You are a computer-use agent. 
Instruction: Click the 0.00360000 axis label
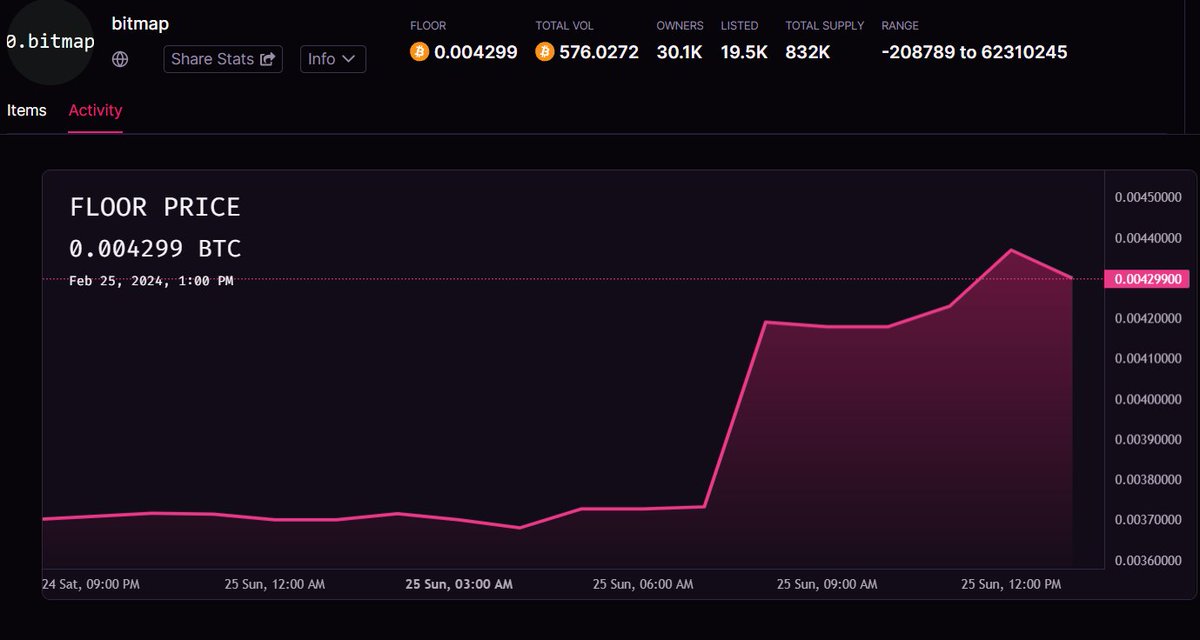(1148, 560)
